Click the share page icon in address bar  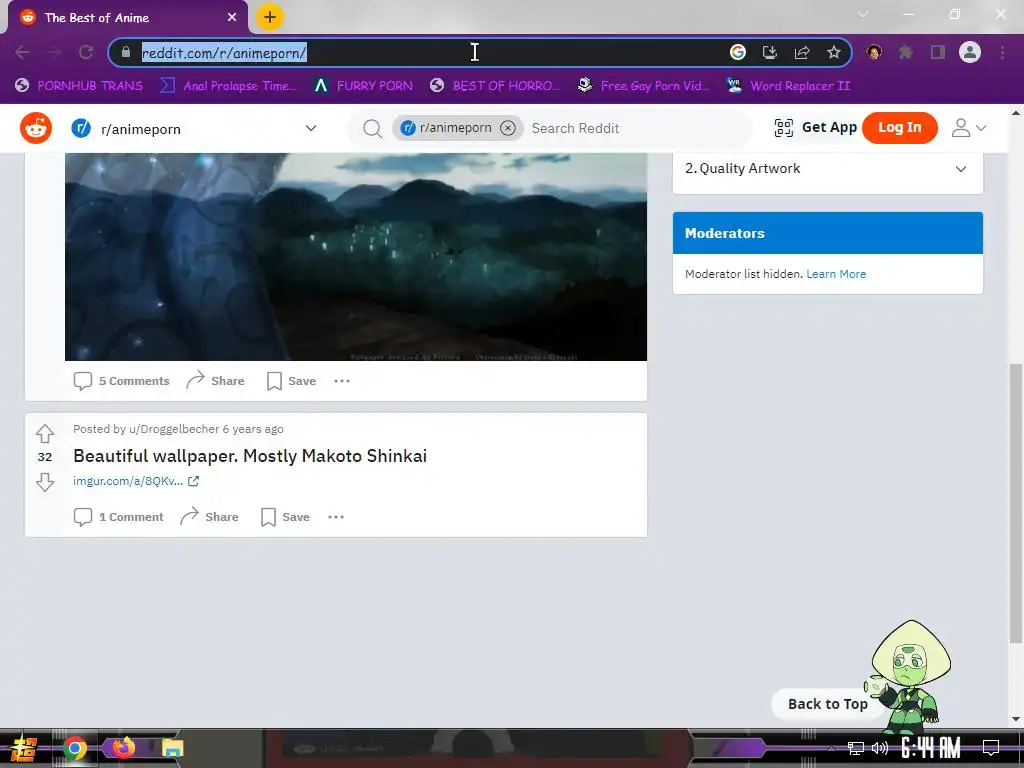point(802,52)
